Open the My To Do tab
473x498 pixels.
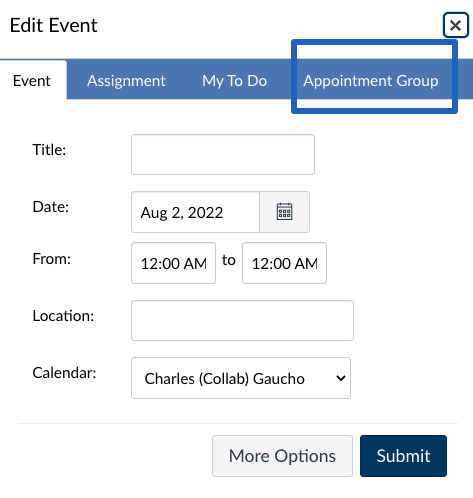[235, 80]
